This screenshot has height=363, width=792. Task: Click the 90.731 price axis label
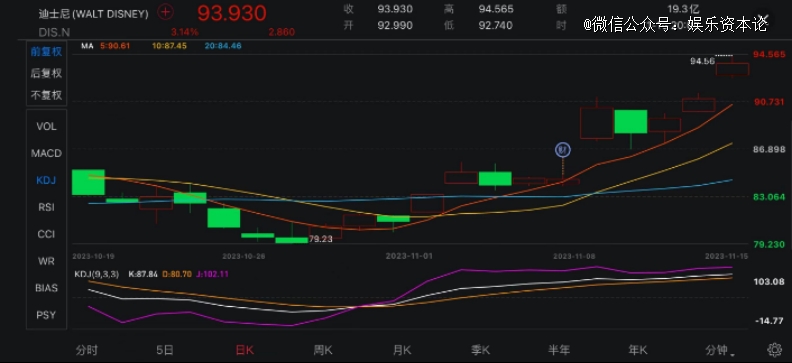click(770, 102)
